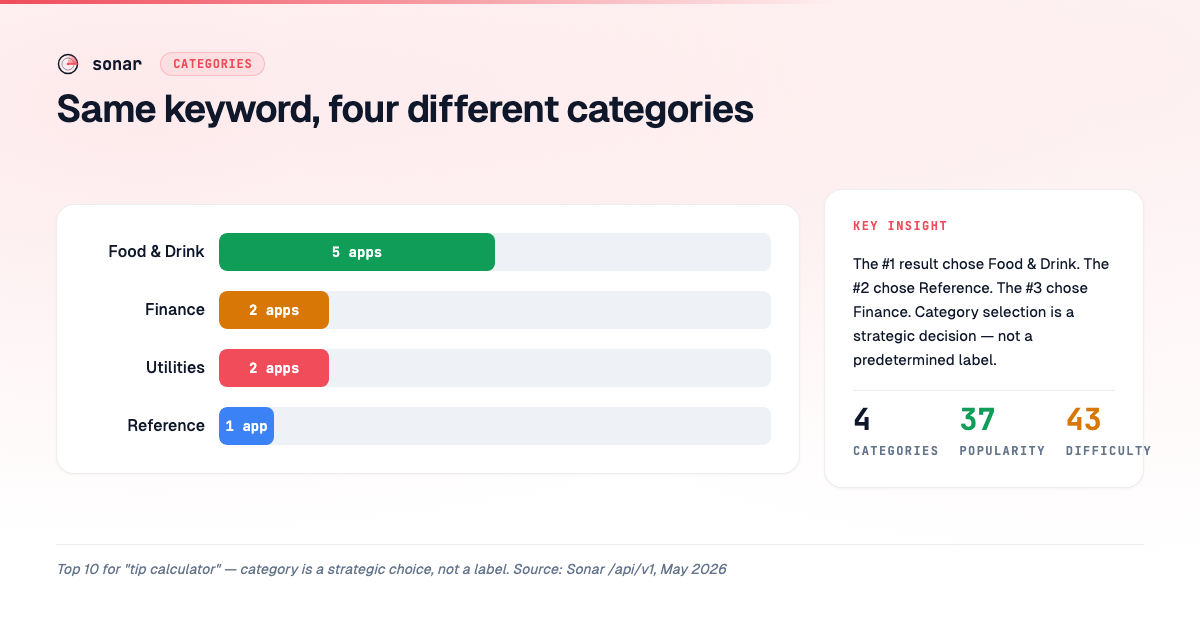Click the footer source caption
The width and height of the screenshot is (1200, 630).
[x=392, y=569]
